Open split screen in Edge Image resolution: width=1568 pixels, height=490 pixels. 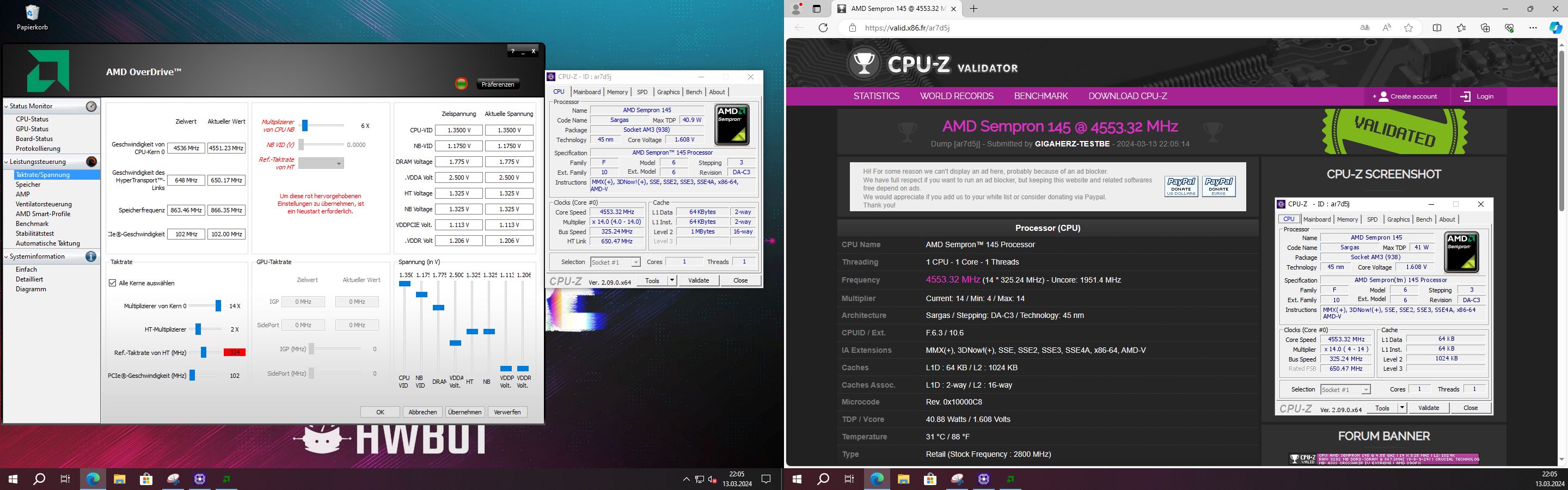tap(1437, 27)
